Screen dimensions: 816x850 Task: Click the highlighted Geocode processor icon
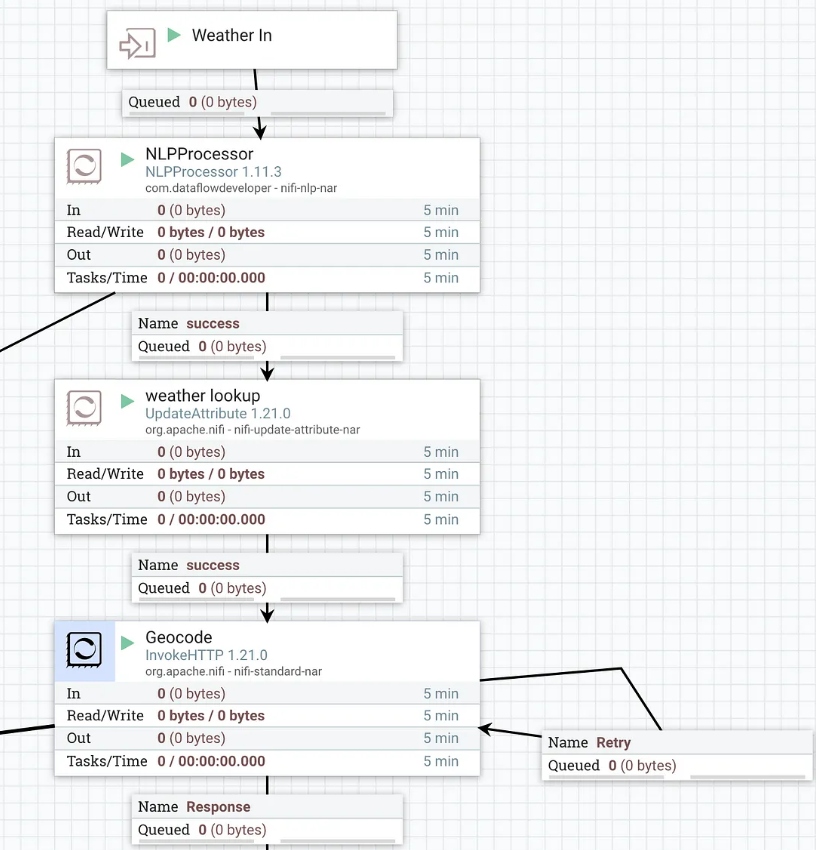tap(84, 649)
